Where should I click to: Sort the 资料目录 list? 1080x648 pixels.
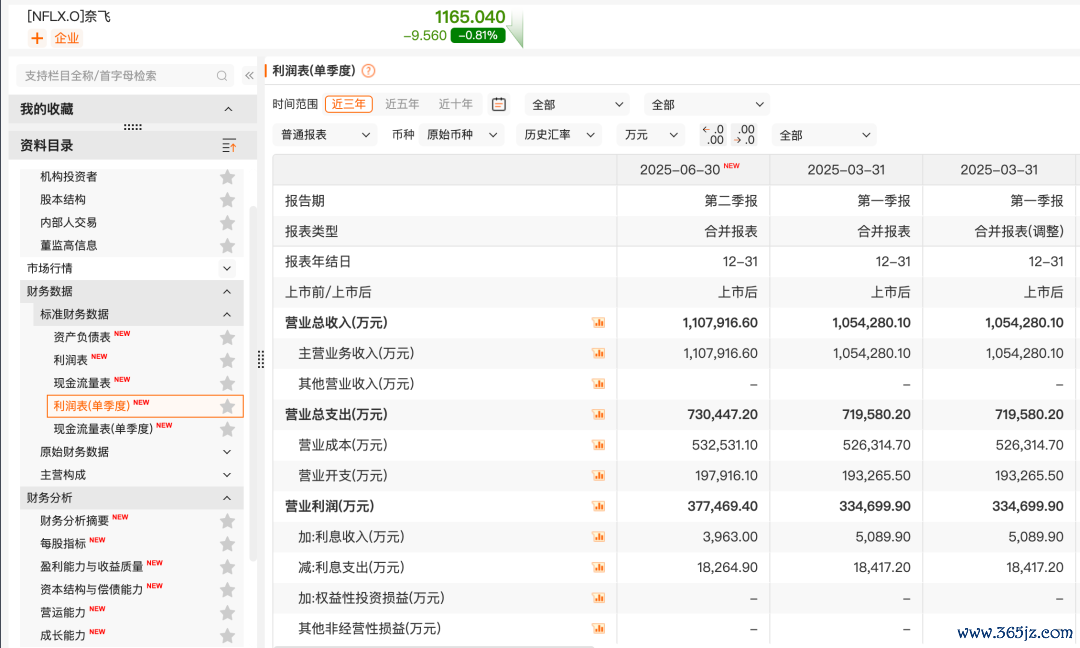[229, 145]
